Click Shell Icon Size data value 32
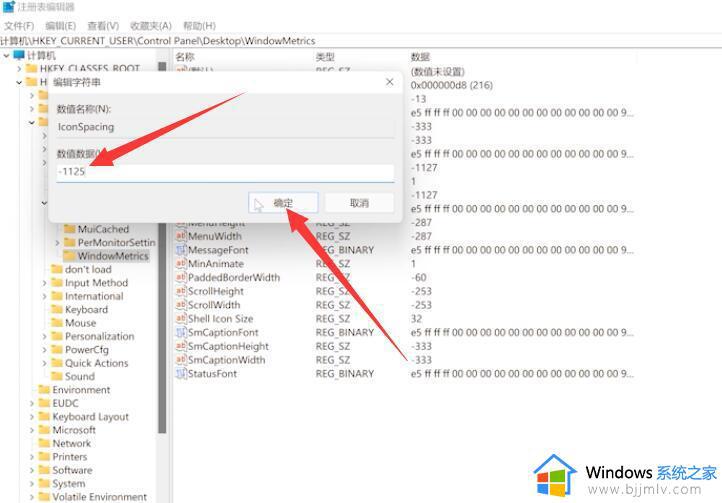722x503 pixels. [x=416, y=319]
